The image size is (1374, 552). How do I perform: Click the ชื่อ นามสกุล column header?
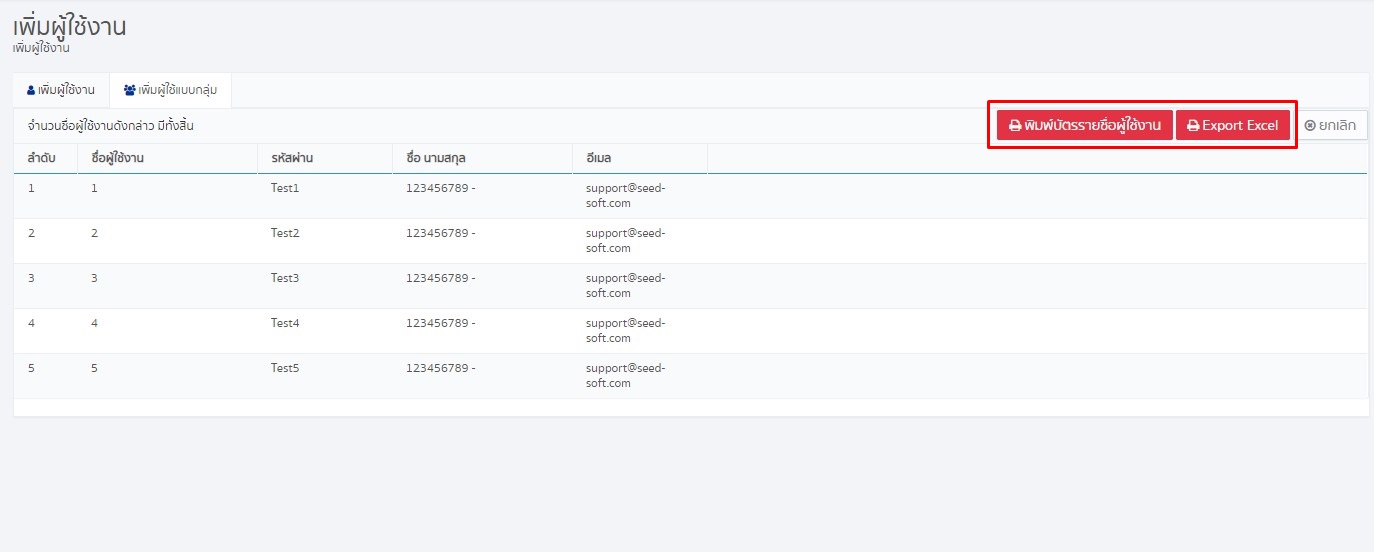[x=483, y=158]
